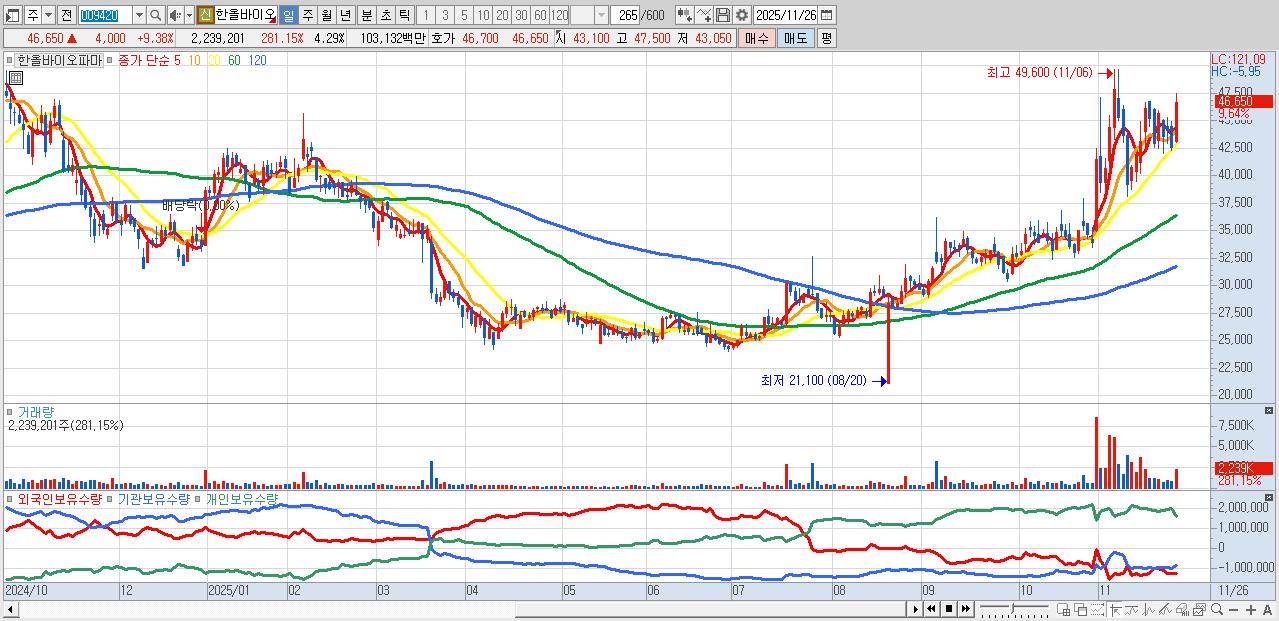Click the green 신 badge icon
The image size is (1279, 621).
[x=205, y=15]
